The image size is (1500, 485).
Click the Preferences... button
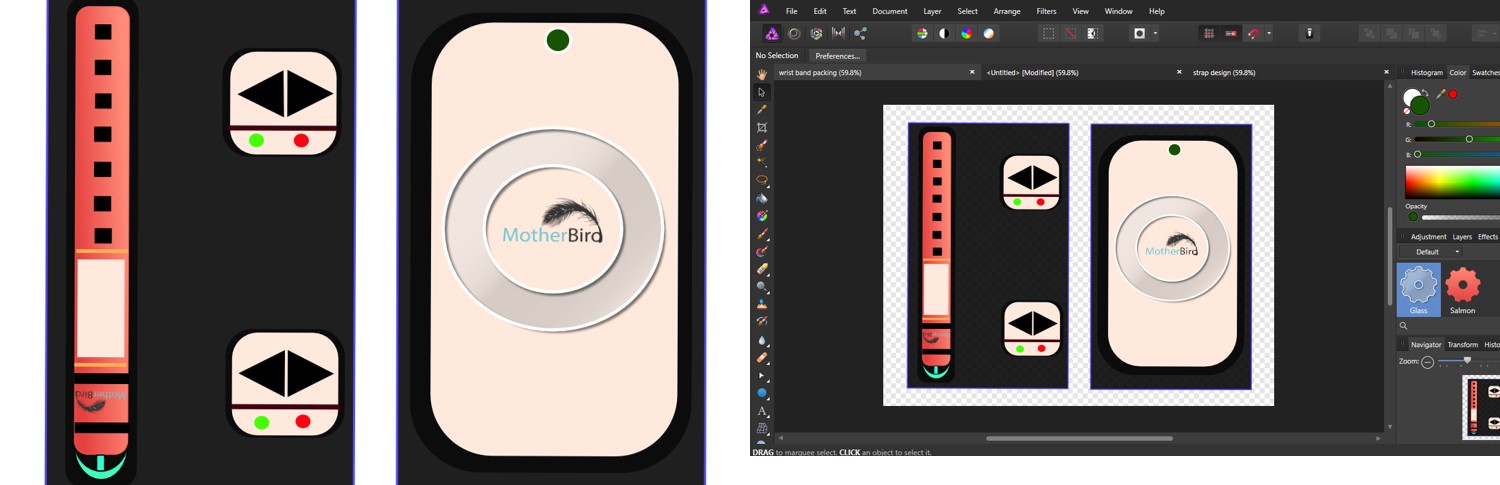837,56
